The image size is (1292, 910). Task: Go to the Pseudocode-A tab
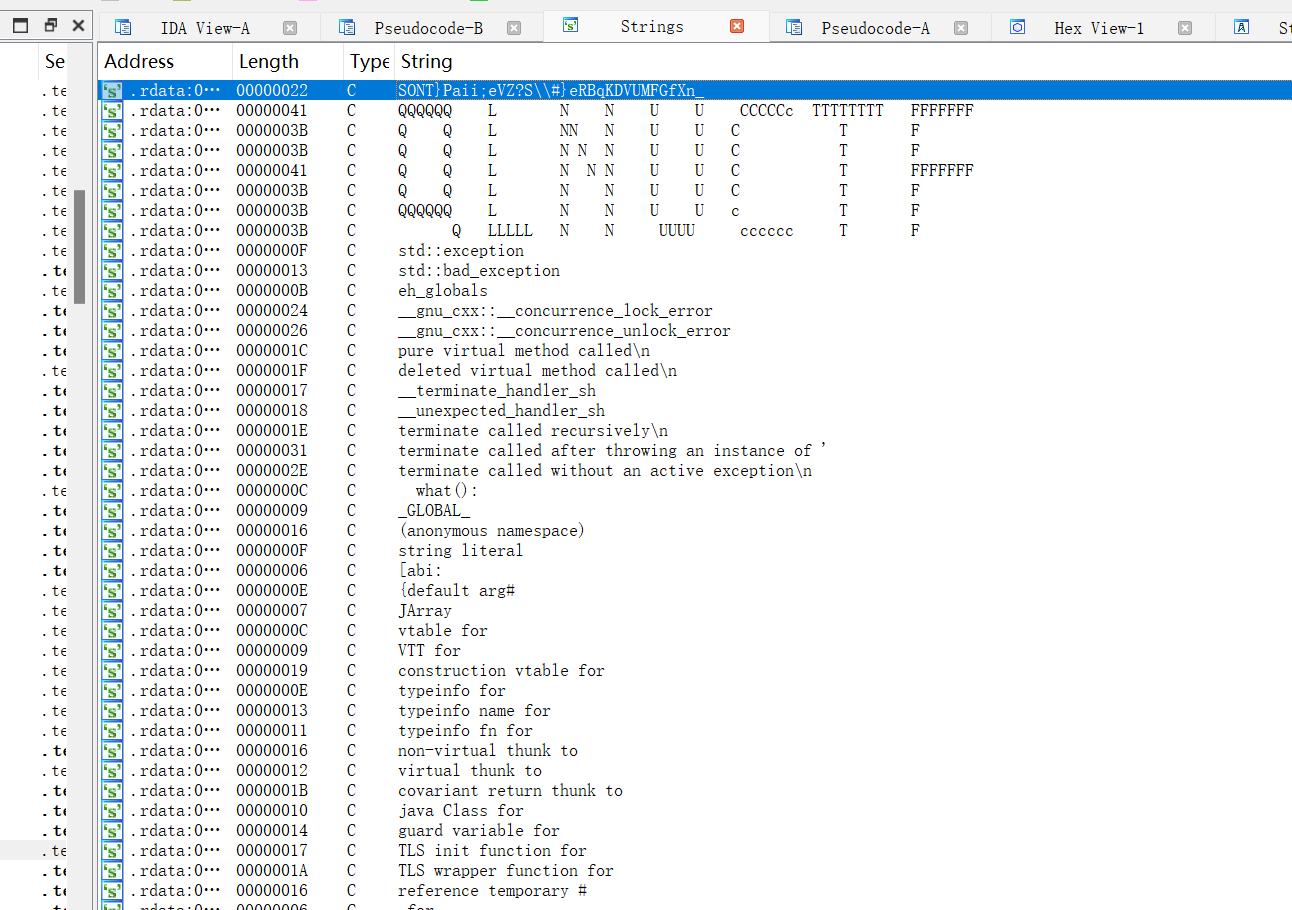(875, 28)
